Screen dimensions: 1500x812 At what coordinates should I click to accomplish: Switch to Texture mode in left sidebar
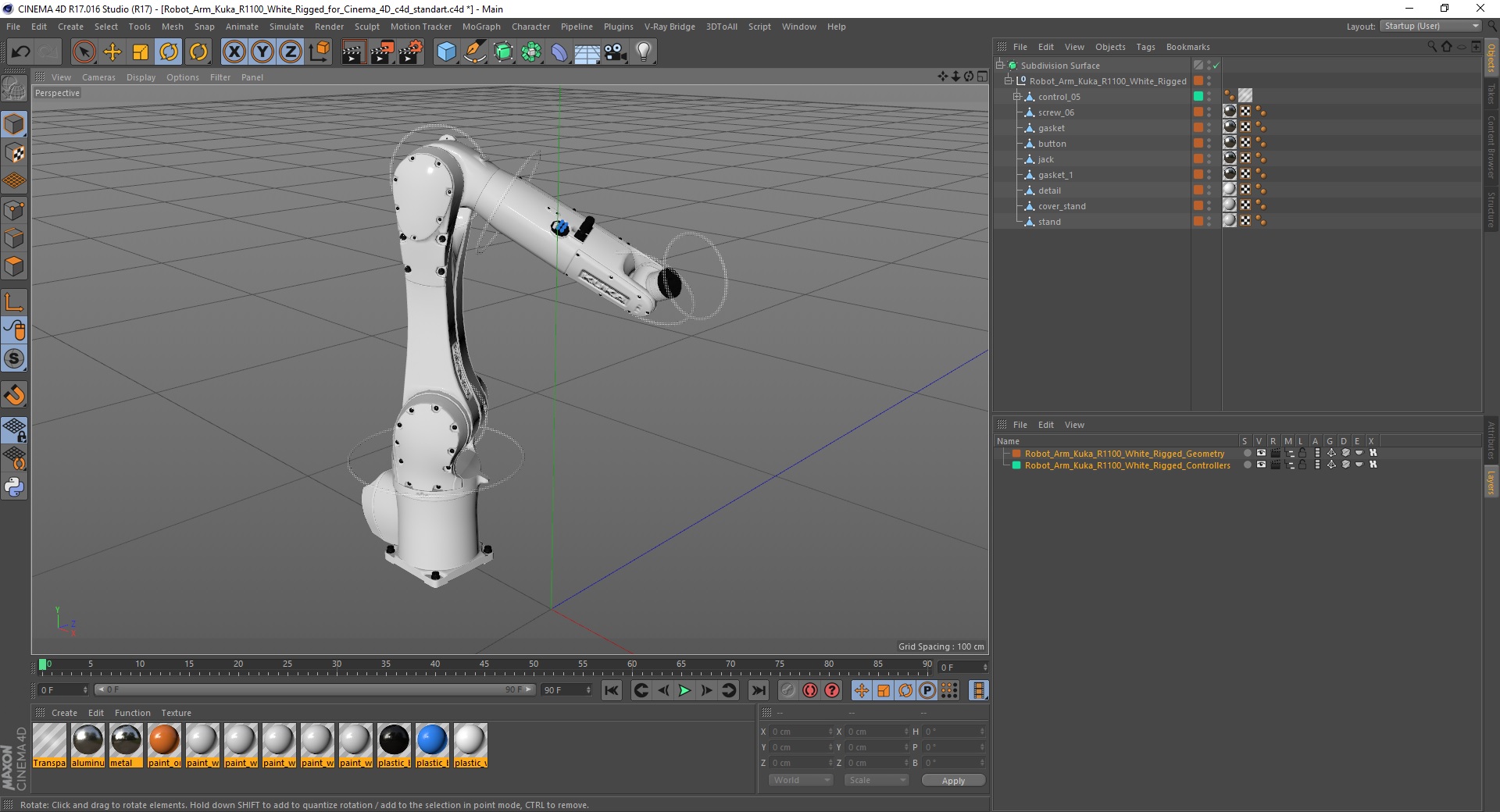point(14,153)
